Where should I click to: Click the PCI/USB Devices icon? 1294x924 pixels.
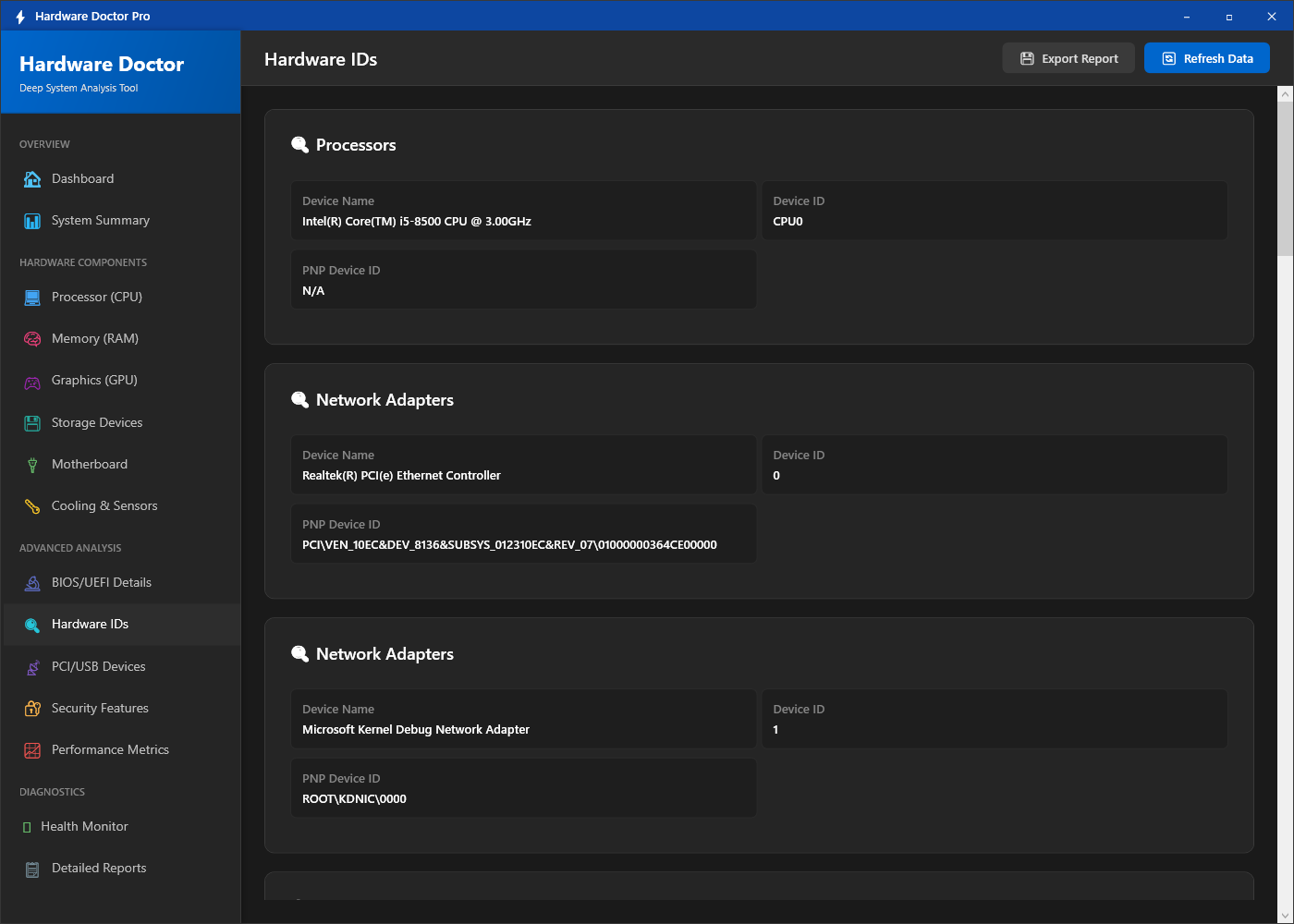pyautogui.click(x=32, y=667)
